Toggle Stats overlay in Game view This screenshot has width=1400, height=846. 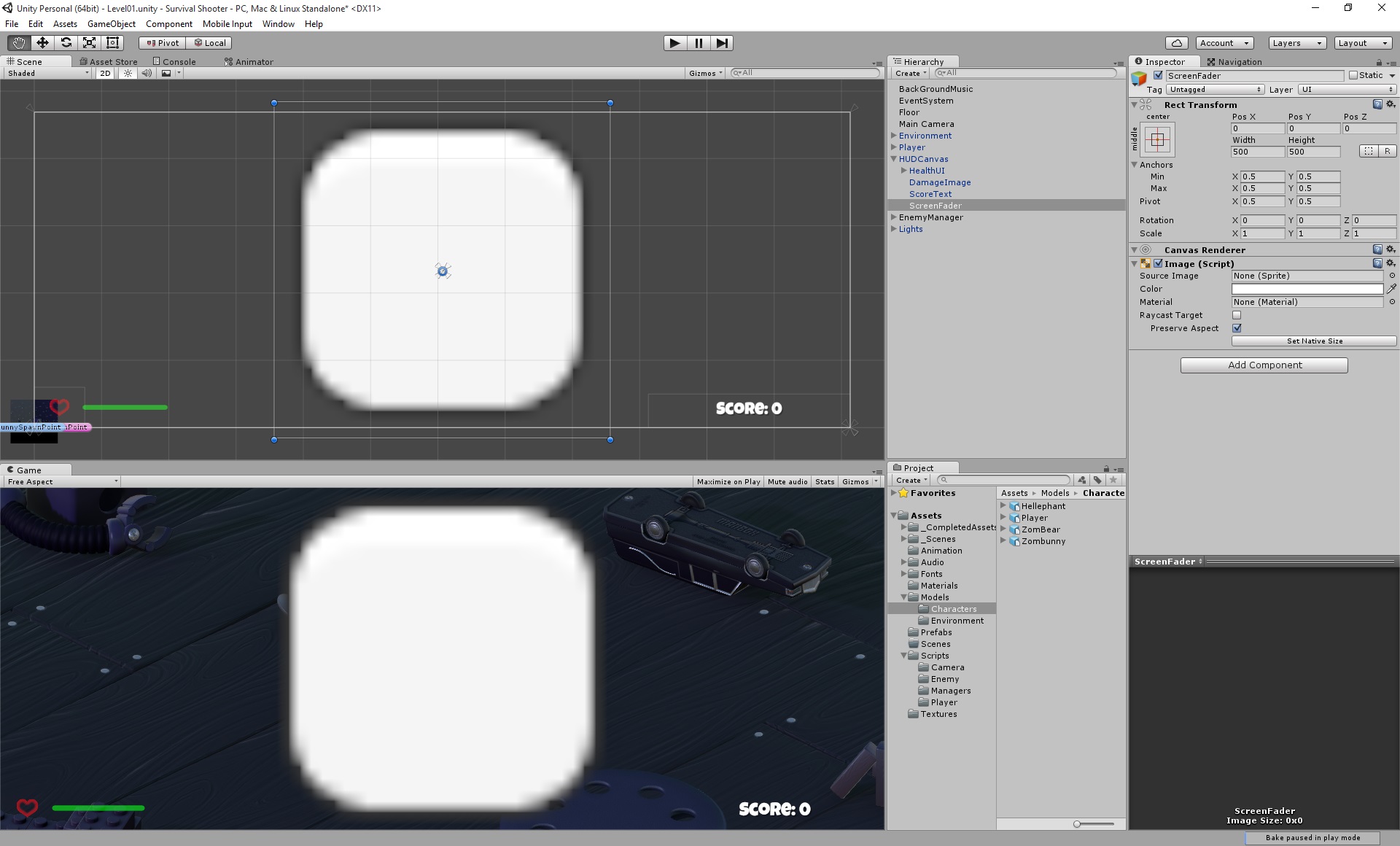[x=825, y=481]
